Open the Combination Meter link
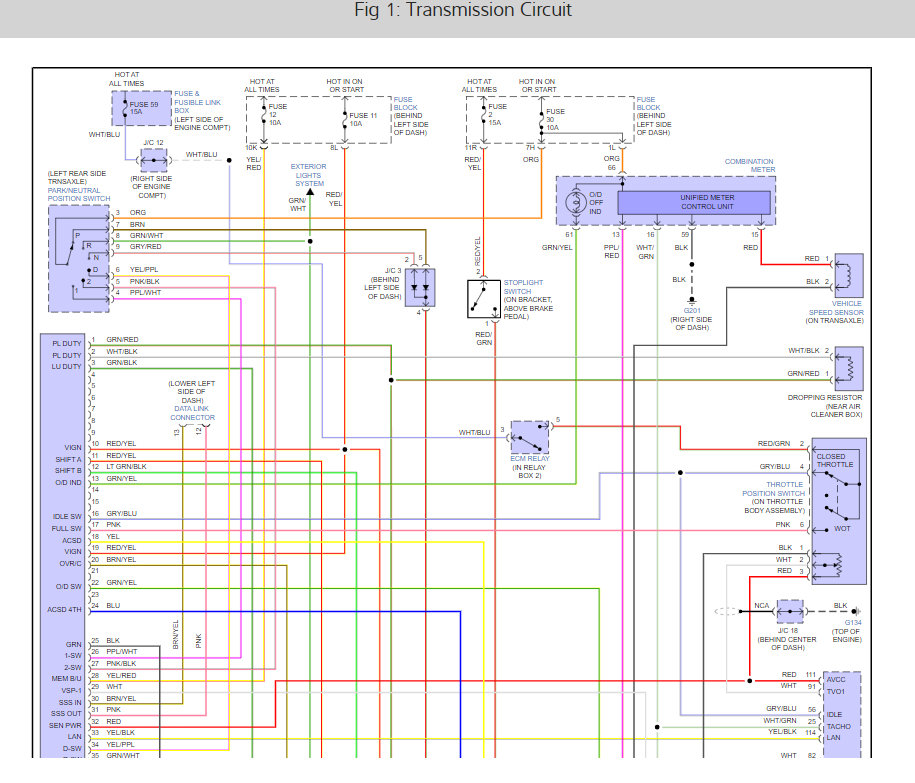The width and height of the screenshot is (915, 783). (x=750, y=166)
